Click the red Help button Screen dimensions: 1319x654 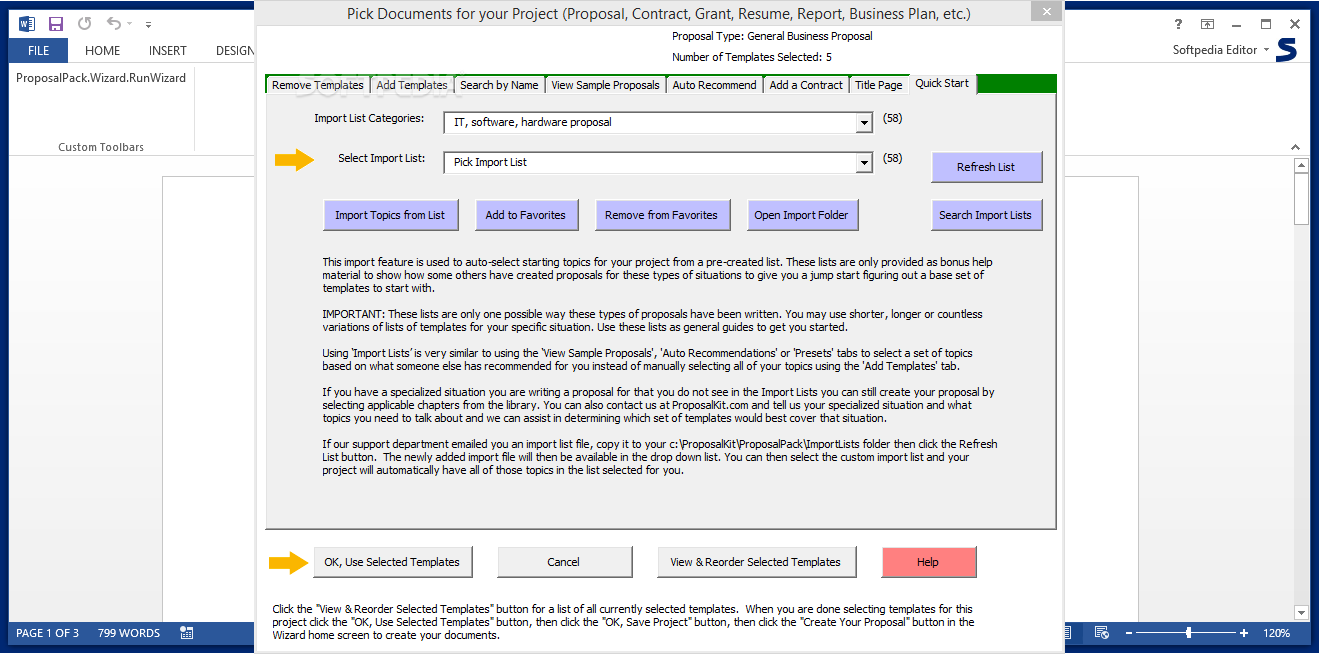click(928, 562)
